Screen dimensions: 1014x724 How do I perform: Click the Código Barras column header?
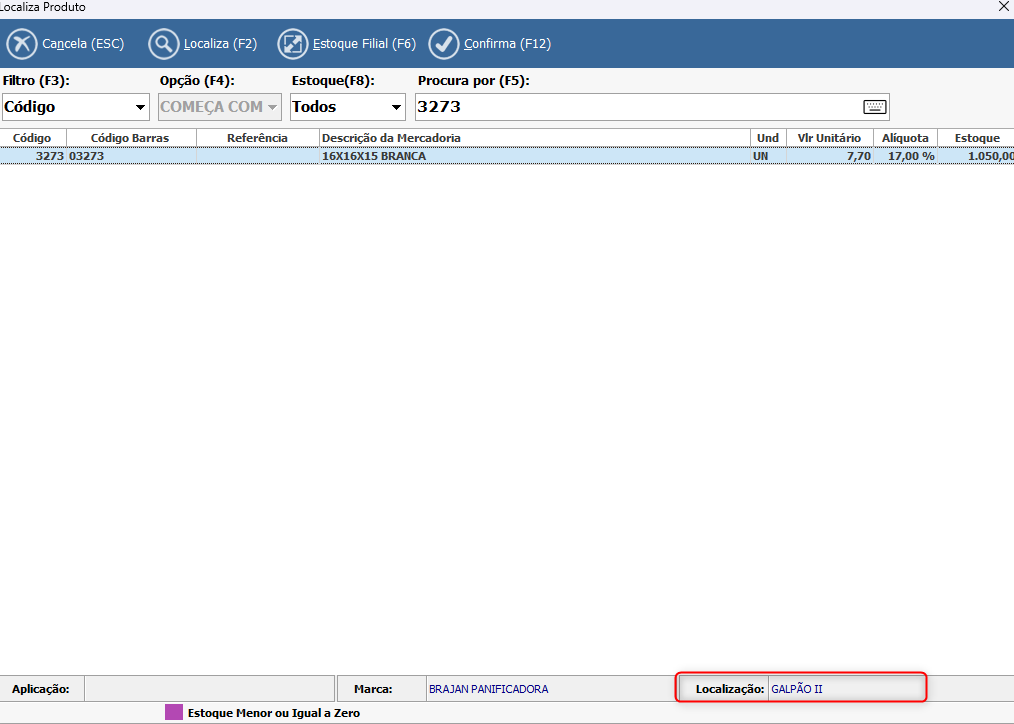click(130, 138)
